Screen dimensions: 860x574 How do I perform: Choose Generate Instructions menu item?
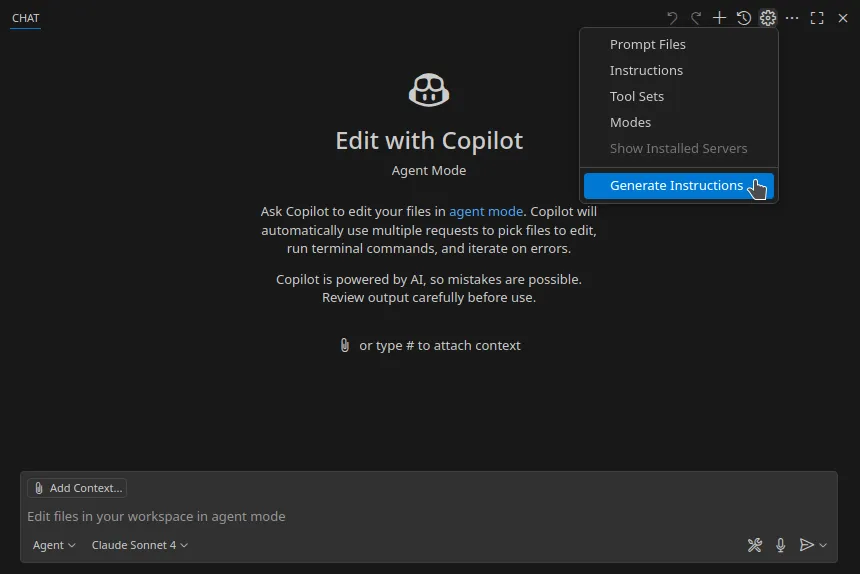coord(678,186)
